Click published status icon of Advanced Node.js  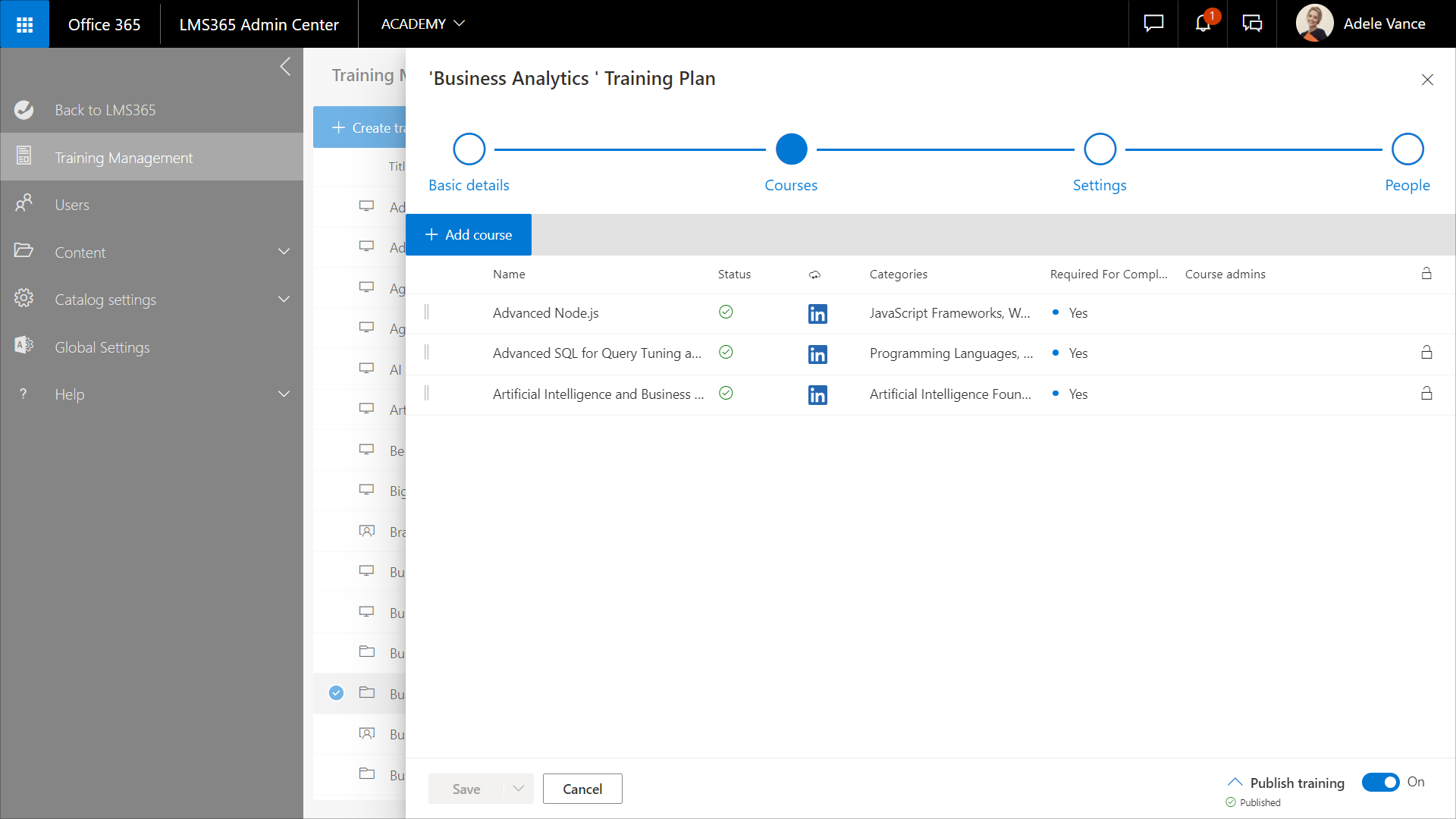[x=726, y=312]
